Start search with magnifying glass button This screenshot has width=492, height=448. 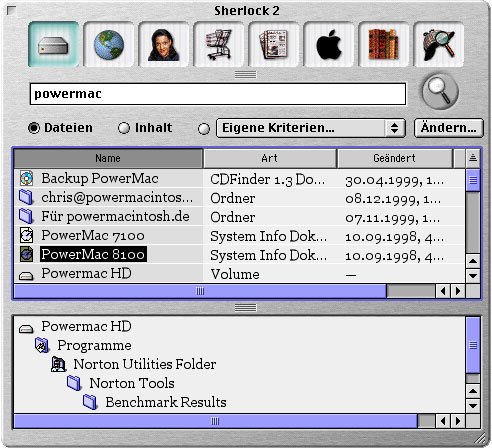(440, 91)
